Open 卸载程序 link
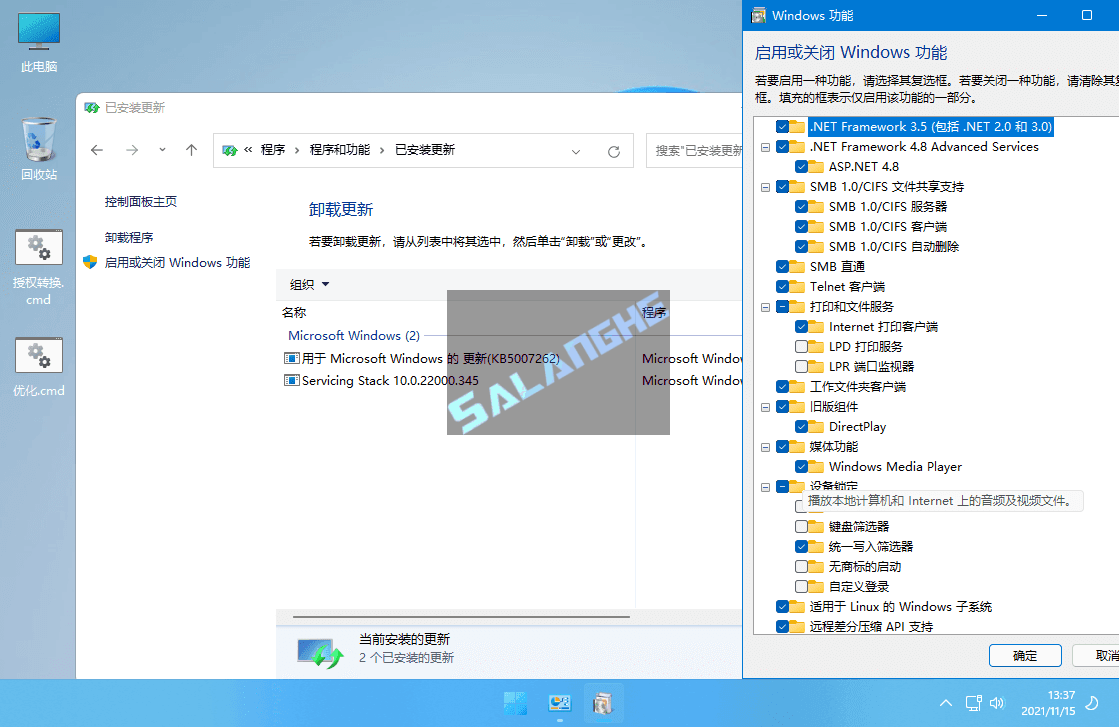 (128, 238)
